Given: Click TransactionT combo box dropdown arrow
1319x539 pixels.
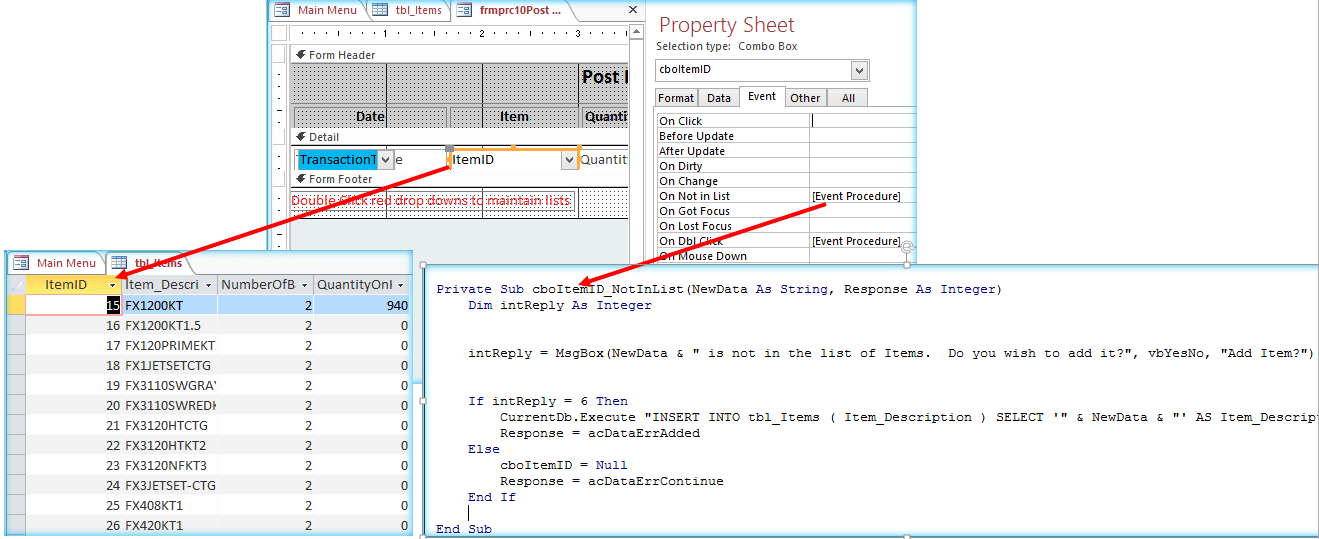Looking at the screenshot, I should (385, 159).
